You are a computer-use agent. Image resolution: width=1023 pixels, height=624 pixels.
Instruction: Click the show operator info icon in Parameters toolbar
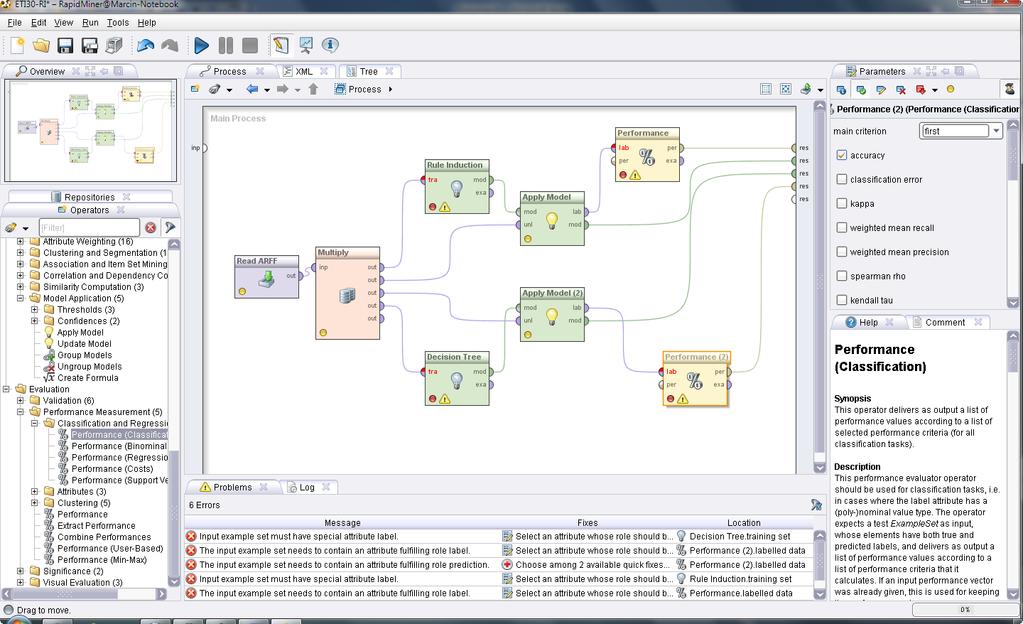point(841,89)
